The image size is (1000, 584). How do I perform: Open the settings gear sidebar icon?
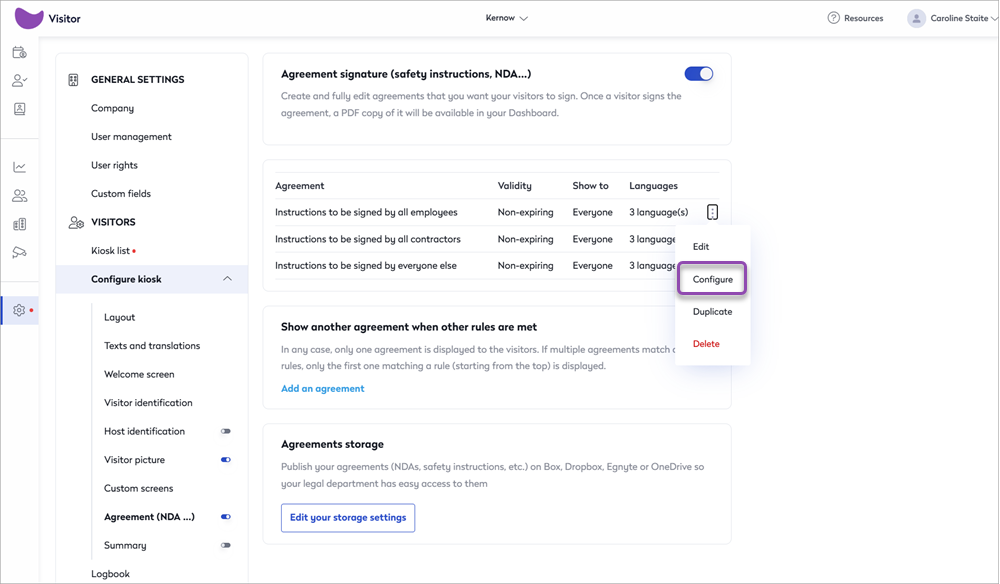pos(19,310)
